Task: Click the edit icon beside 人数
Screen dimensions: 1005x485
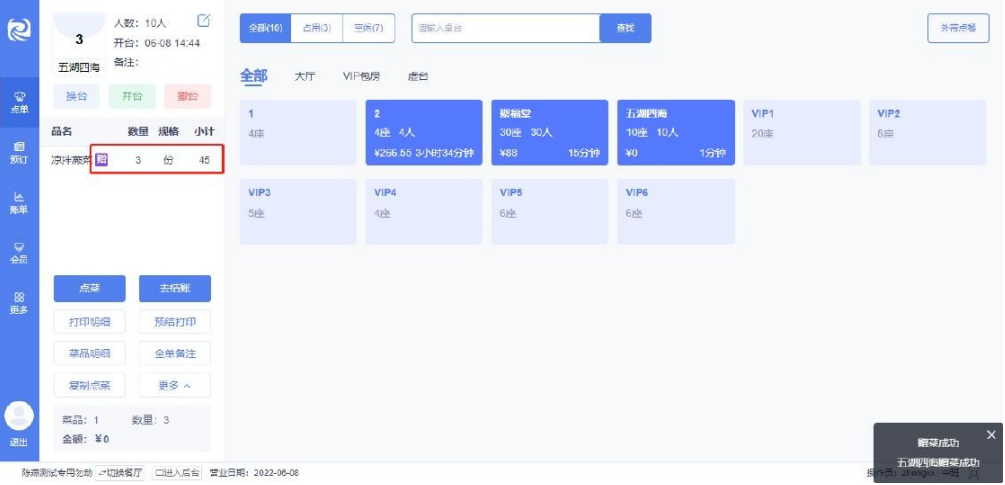Action: tap(203, 21)
